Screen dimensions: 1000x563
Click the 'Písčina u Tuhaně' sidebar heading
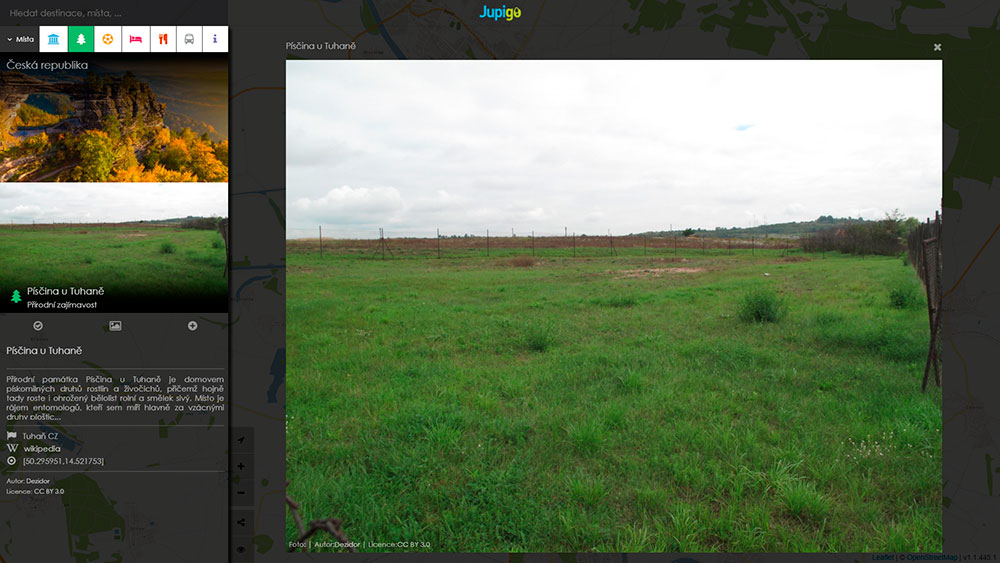44,351
